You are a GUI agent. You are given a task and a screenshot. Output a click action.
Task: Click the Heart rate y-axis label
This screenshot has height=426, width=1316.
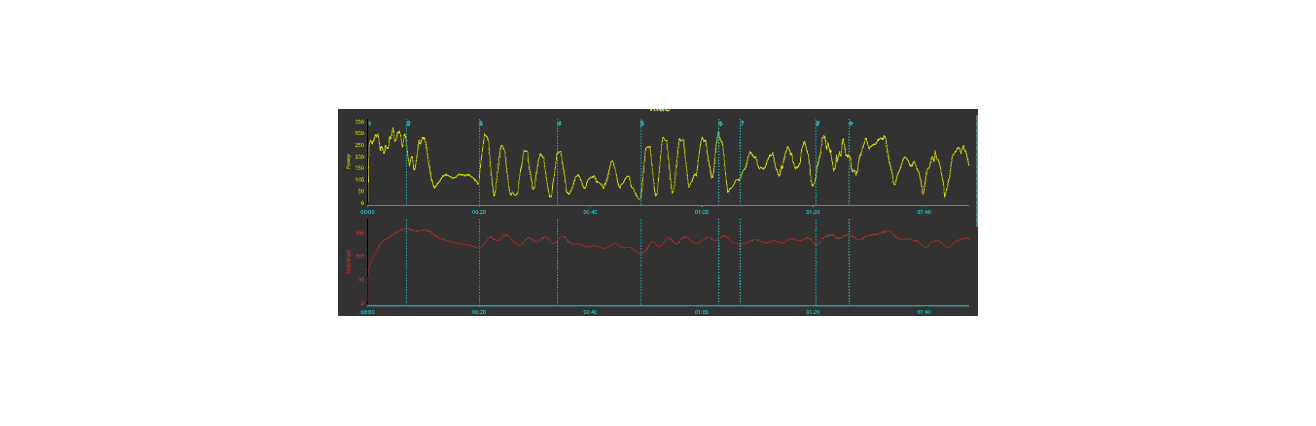click(348, 261)
